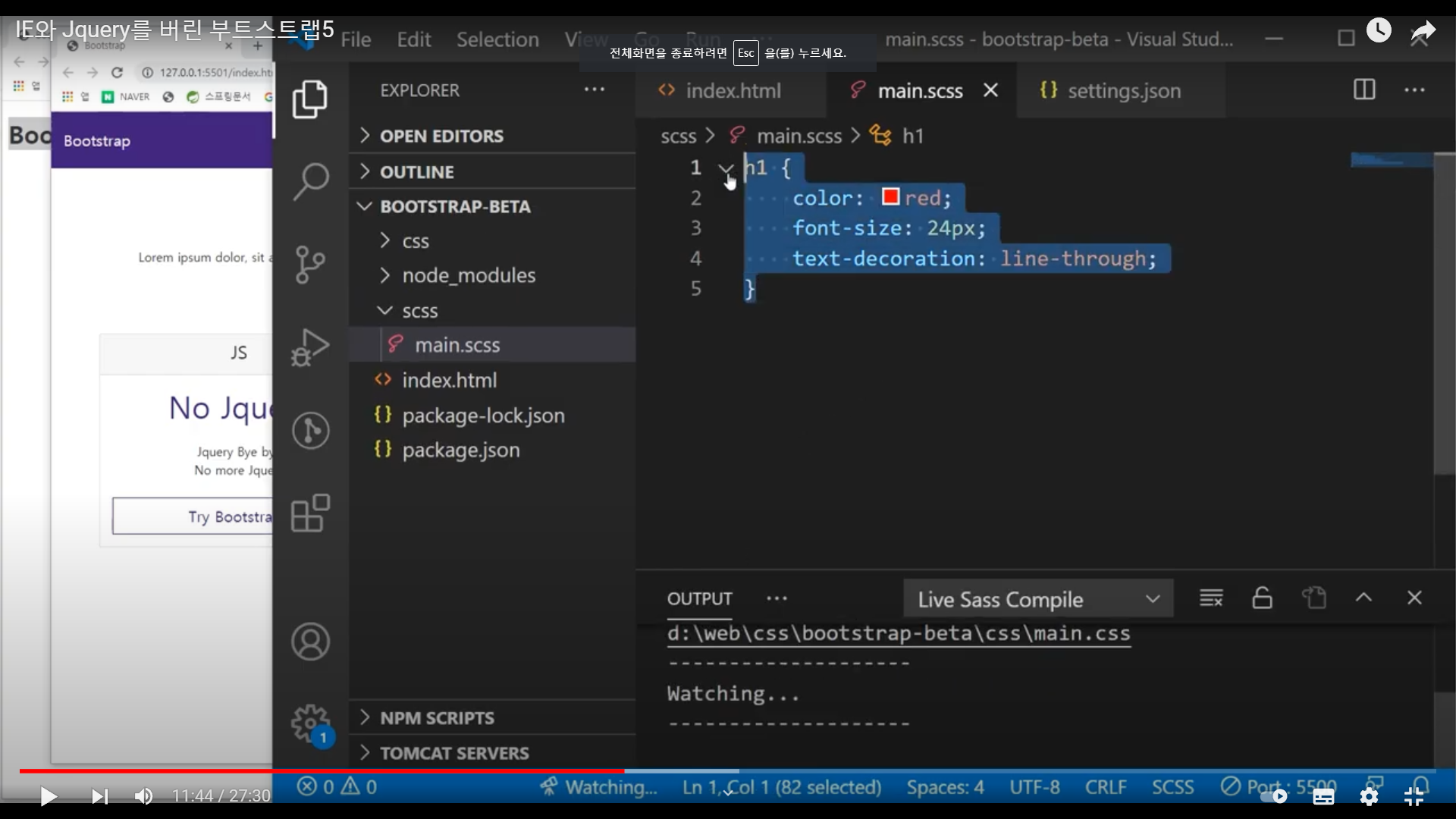The image size is (1456, 819).
Task: Click the browser address bar
Action: [206, 72]
